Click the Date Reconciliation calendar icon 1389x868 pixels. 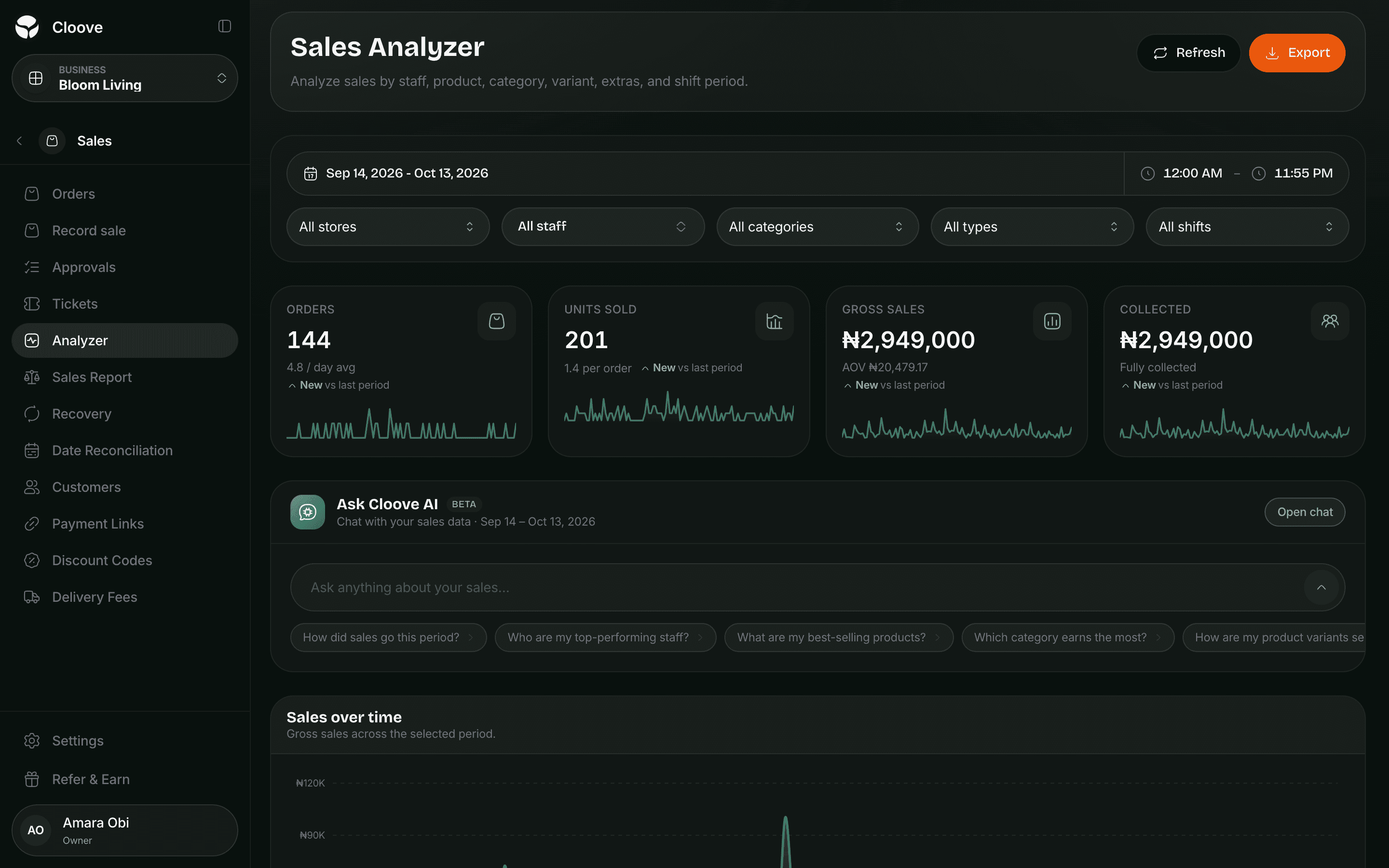(32, 451)
